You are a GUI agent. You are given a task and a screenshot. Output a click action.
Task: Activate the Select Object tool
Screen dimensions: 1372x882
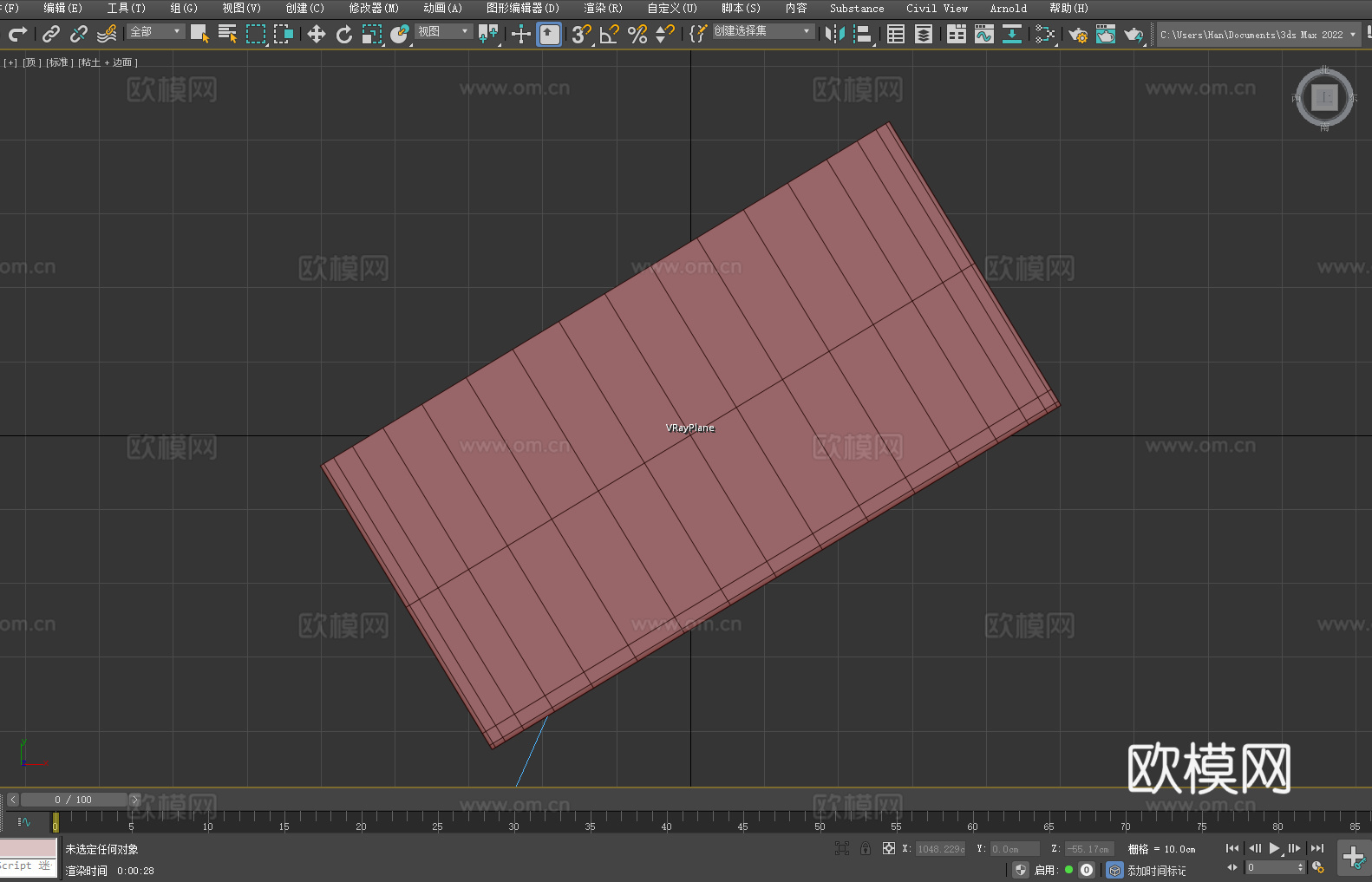tap(199, 34)
